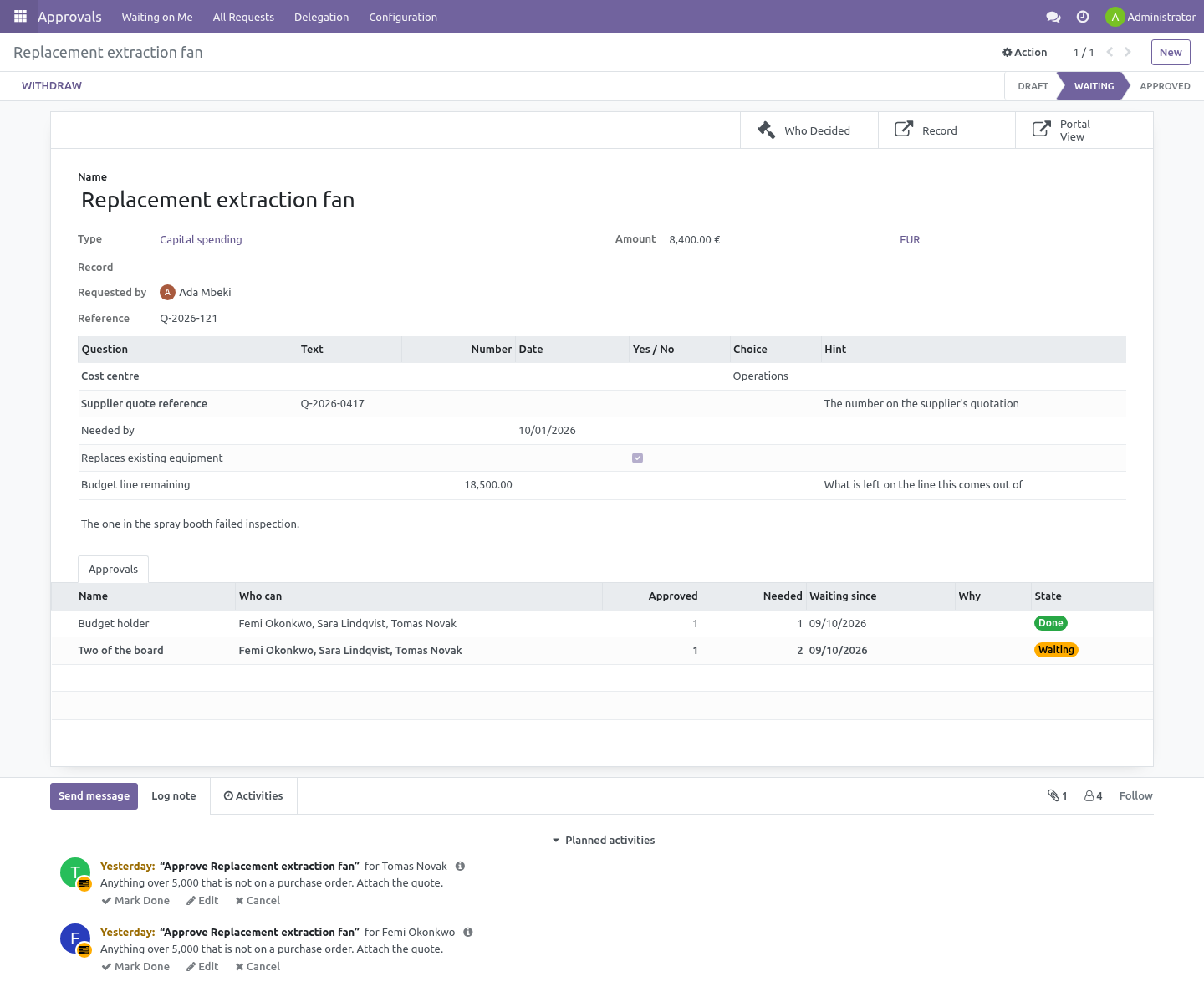Image resolution: width=1204 pixels, height=987 pixels.
Task: Go to All Requests menu
Action: [243, 17]
